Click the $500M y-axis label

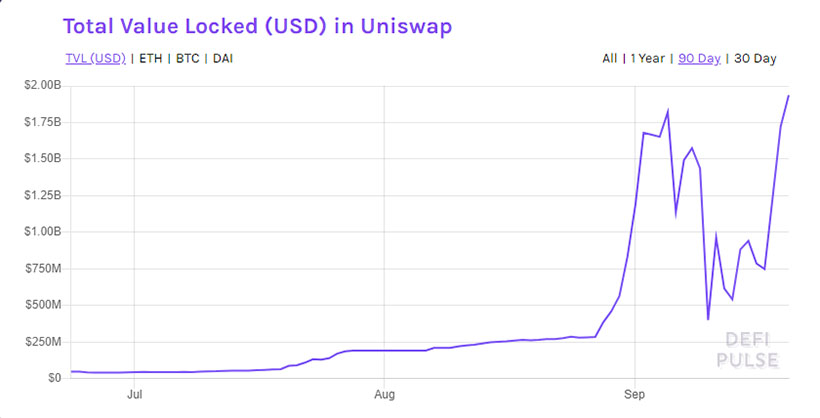click(x=42, y=305)
